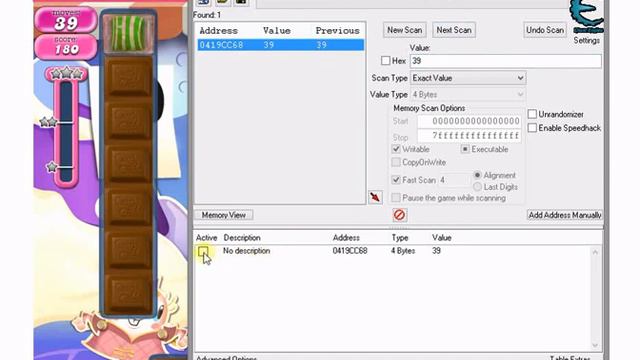Click the Value column header in results
The height and width of the screenshot is (360, 640).
click(x=277, y=31)
